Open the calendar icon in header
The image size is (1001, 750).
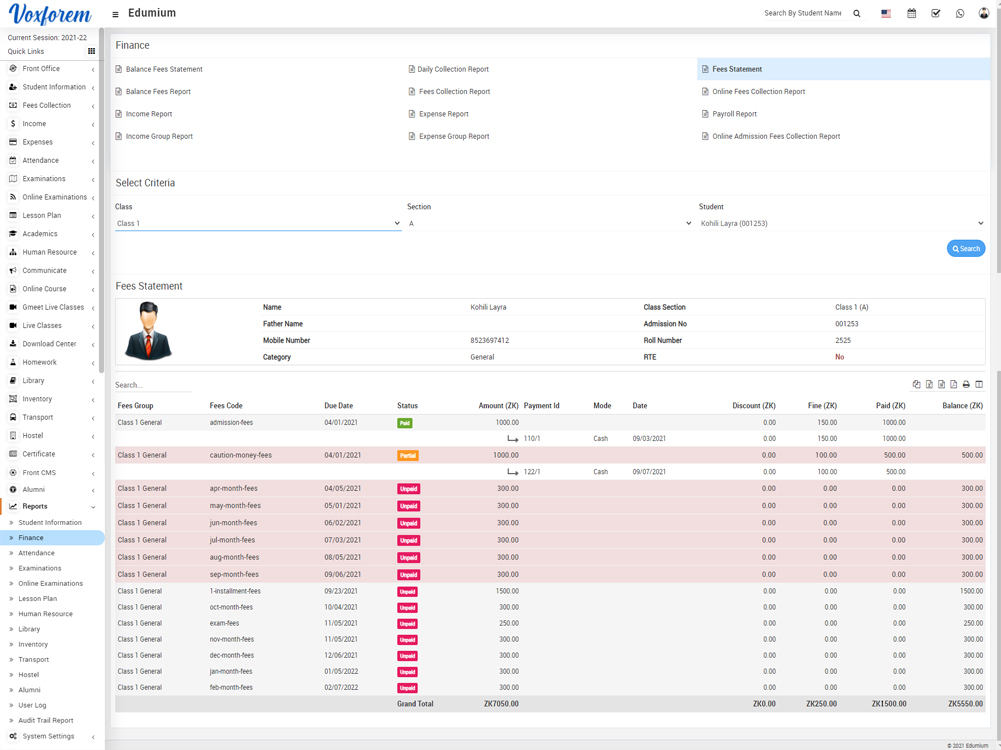[x=911, y=14]
